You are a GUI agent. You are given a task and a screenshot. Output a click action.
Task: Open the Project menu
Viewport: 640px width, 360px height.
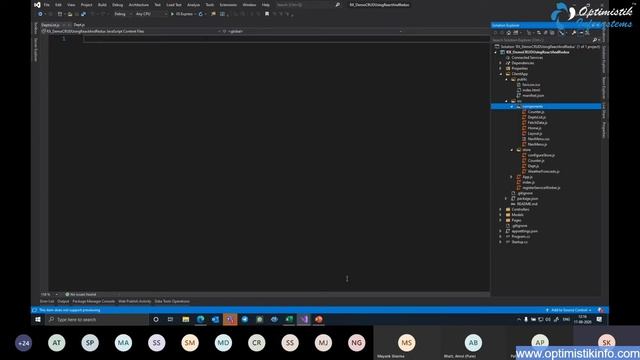click(x=86, y=5)
